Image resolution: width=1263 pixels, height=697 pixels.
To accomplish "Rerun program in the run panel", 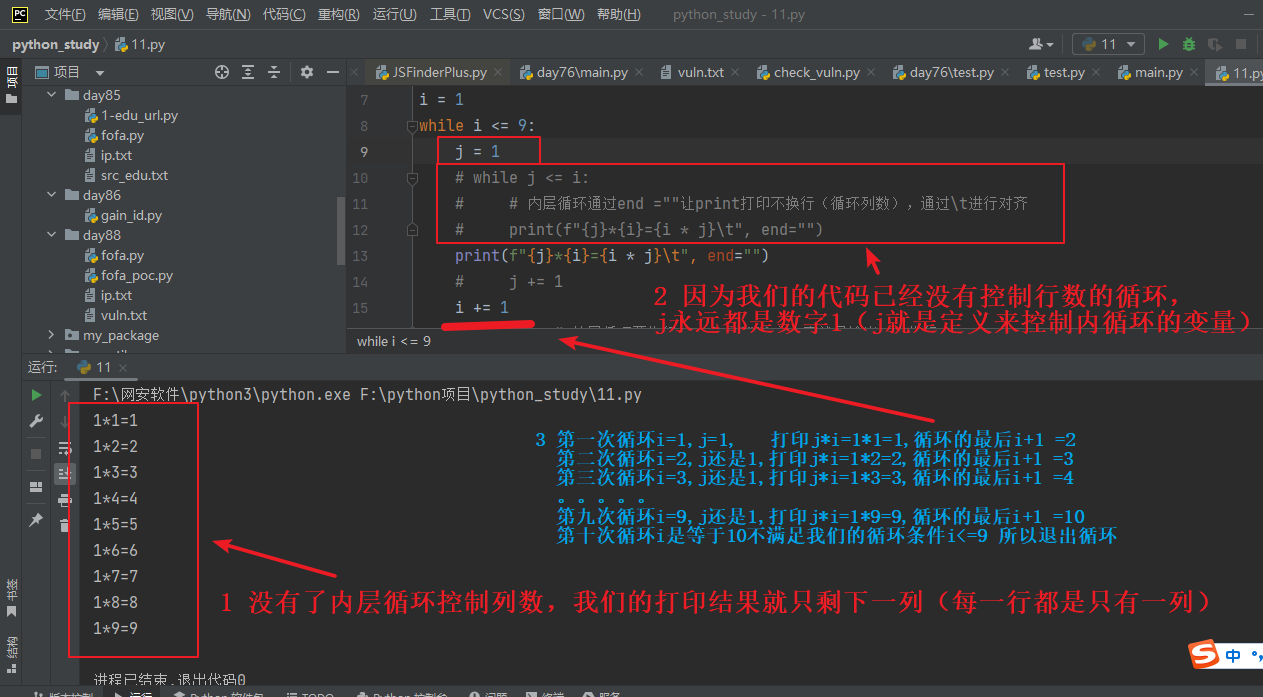I will click(36, 395).
